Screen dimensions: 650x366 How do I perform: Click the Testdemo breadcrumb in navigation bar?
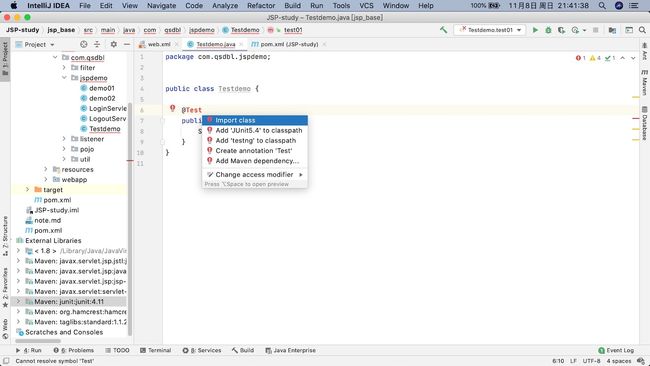pos(241,30)
